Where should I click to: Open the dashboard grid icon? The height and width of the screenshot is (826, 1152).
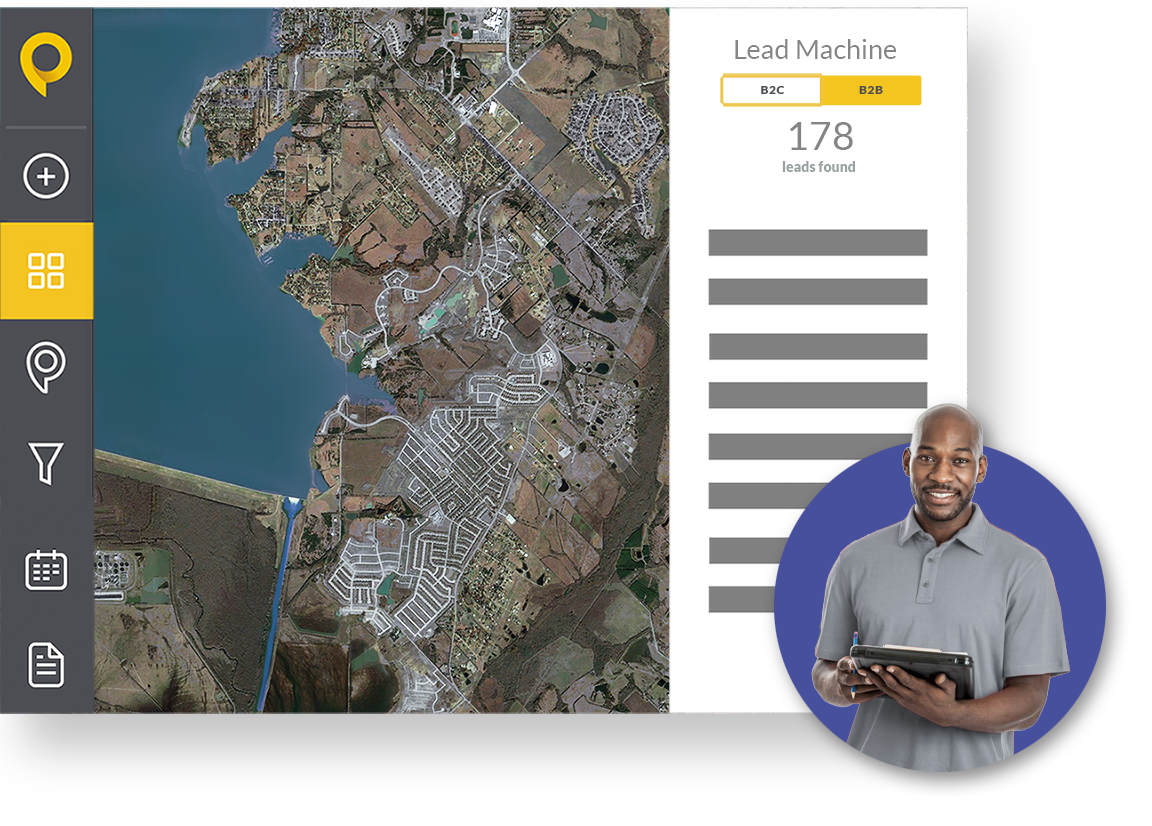click(x=46, y=270)
